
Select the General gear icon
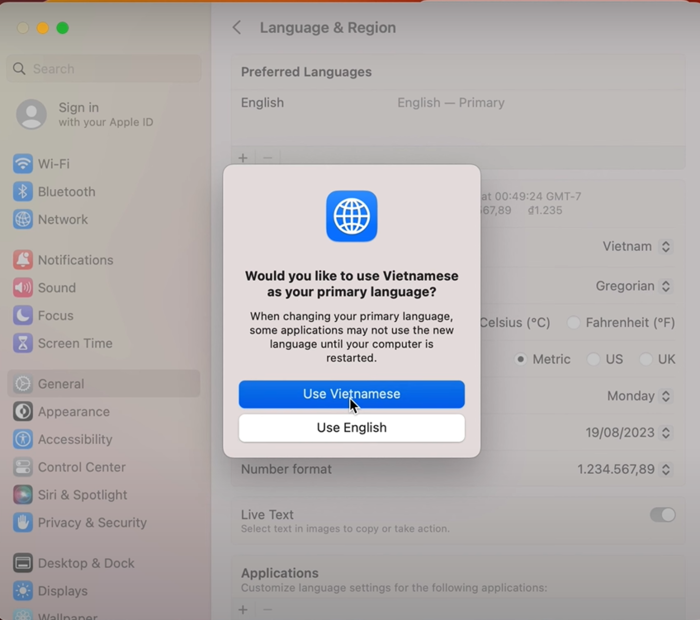22,384
